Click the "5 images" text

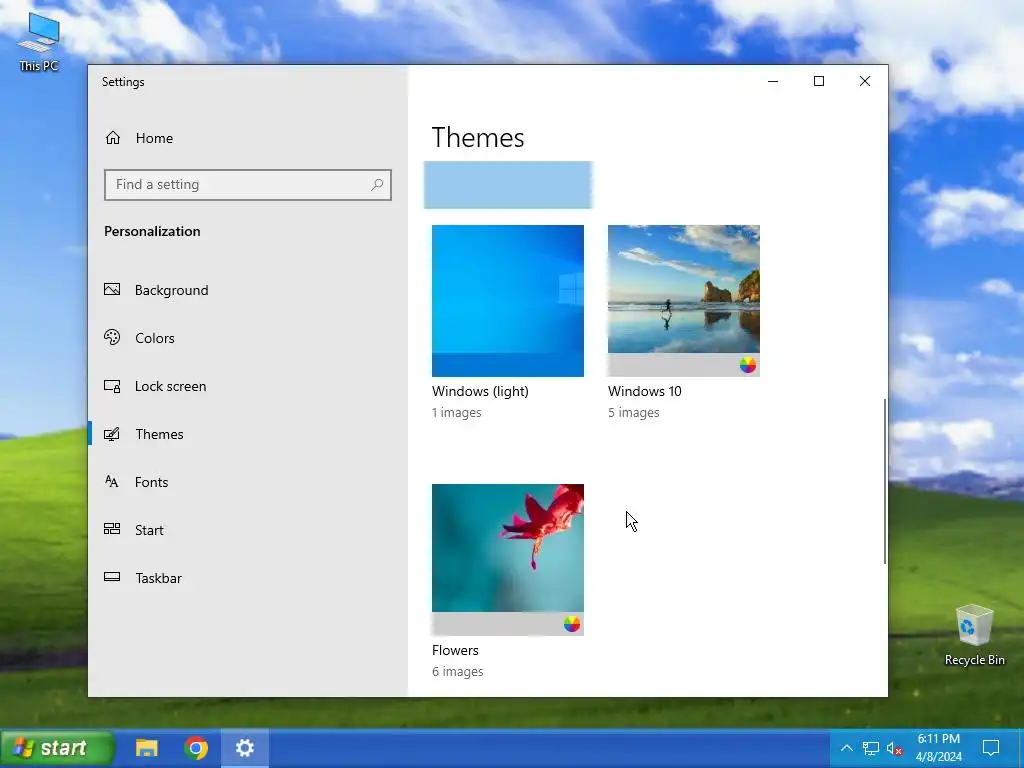pyautogui.click(x=633, y=413)
